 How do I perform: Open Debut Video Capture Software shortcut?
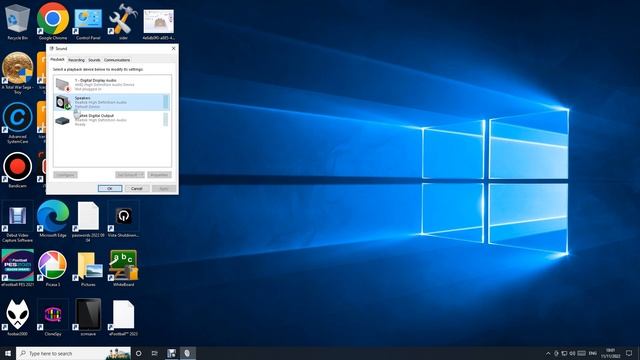coord(18,222)
